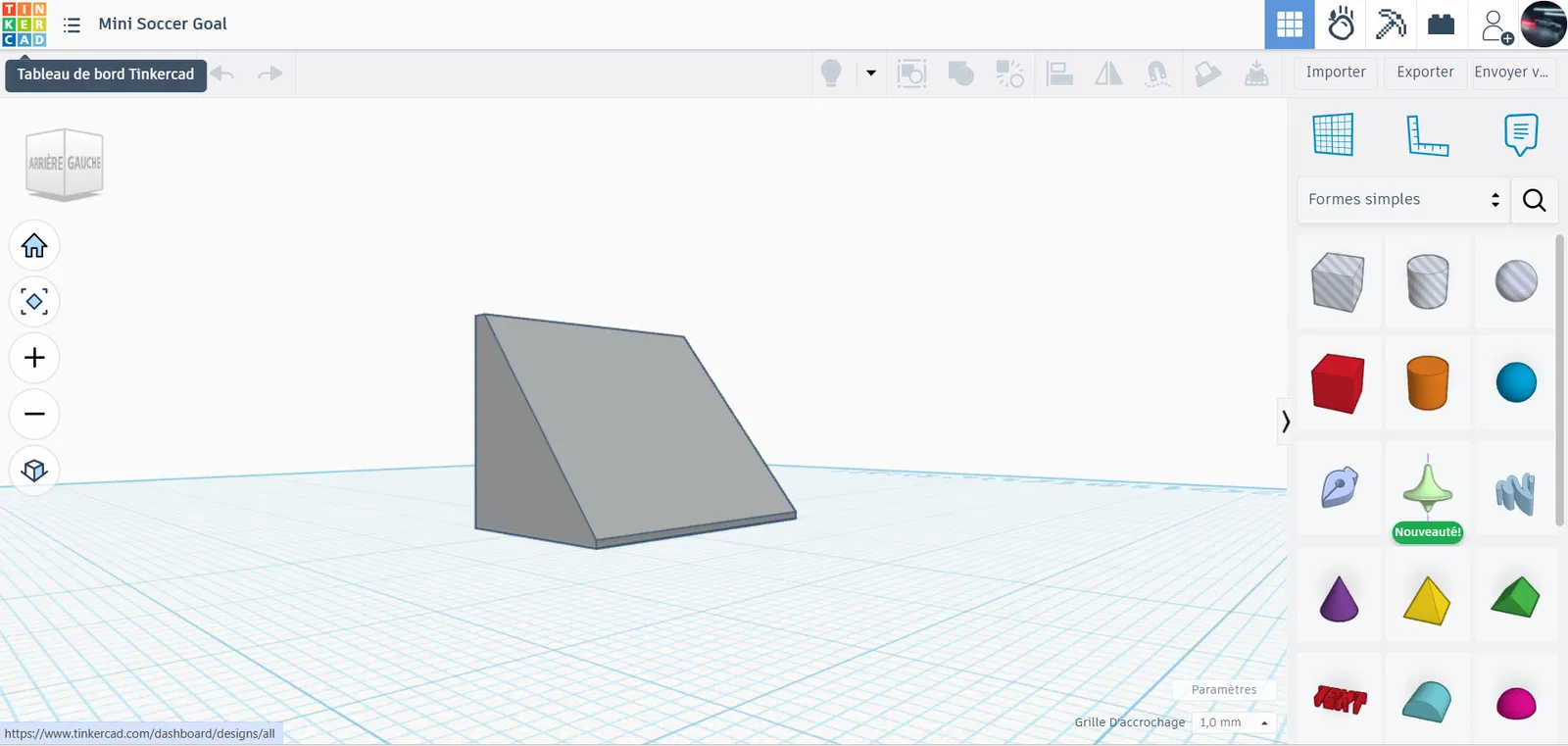Group the selected shapes

pyautogui.click(x=961, y=74)
